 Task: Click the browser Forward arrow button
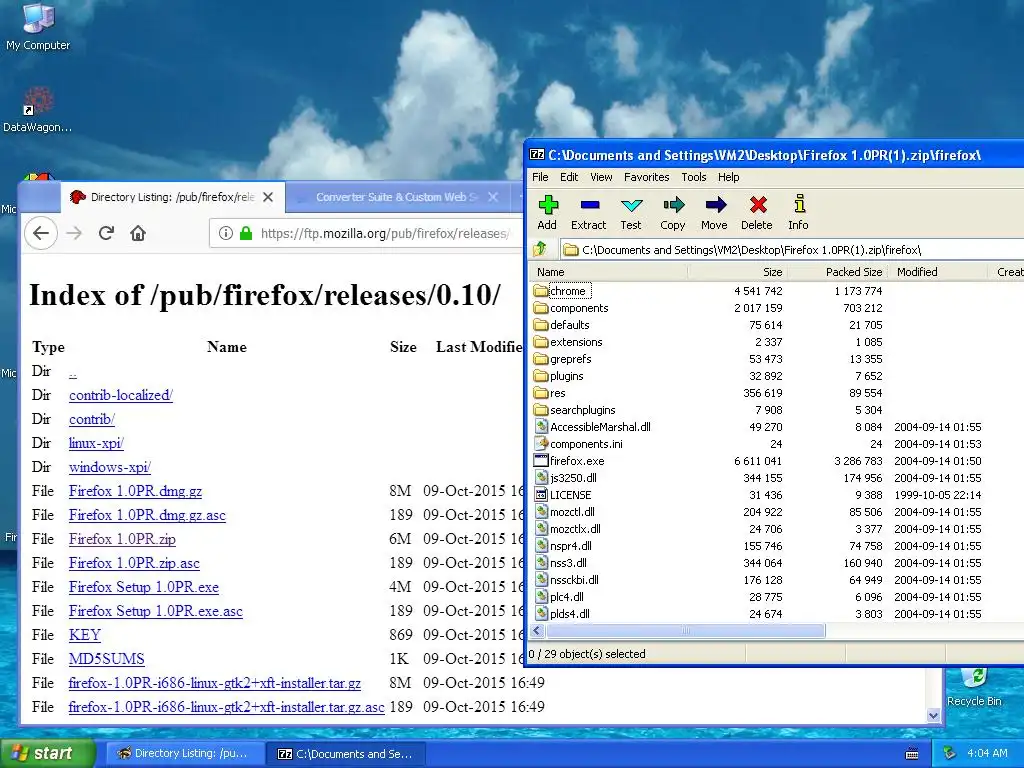pyautogui.click(x=74, y=233)
